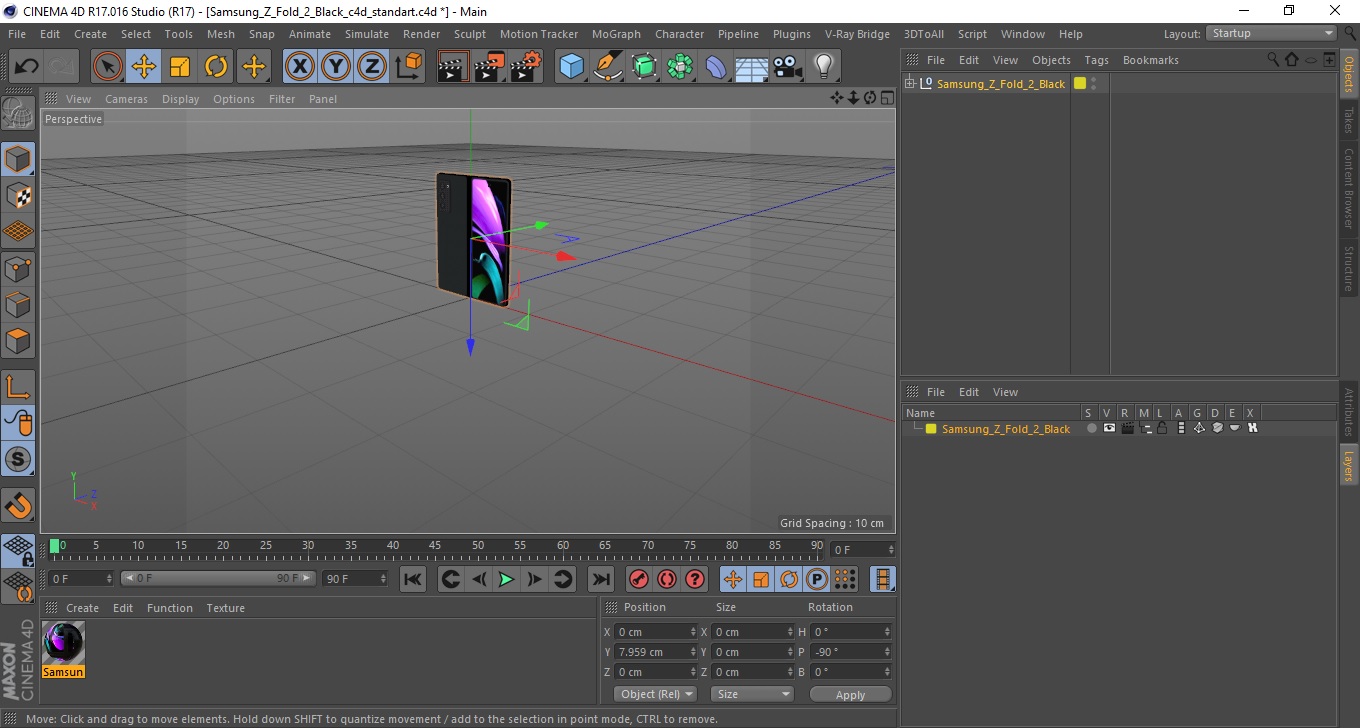This screenshot has width=1360, height=728.
Task: Click the Make Editable icon
Action: coord(18,113)
